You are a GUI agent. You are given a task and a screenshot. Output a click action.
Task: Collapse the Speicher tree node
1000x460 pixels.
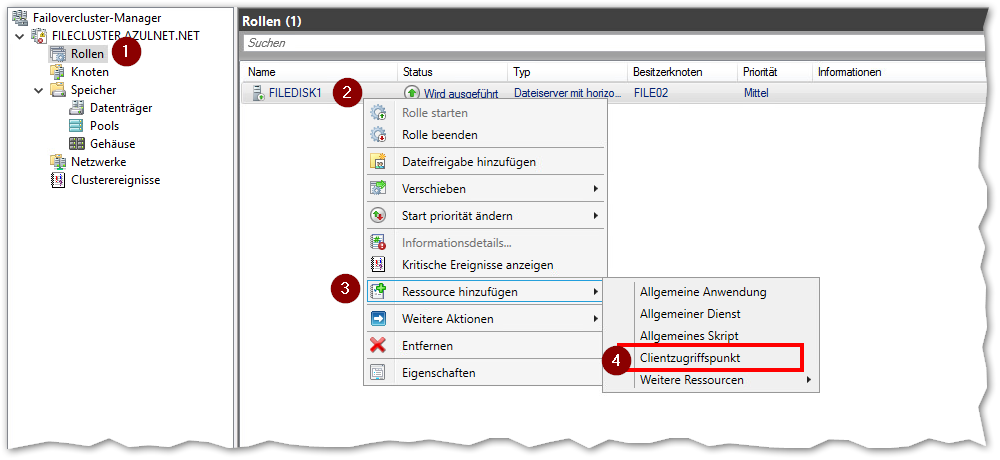(38, 90)
